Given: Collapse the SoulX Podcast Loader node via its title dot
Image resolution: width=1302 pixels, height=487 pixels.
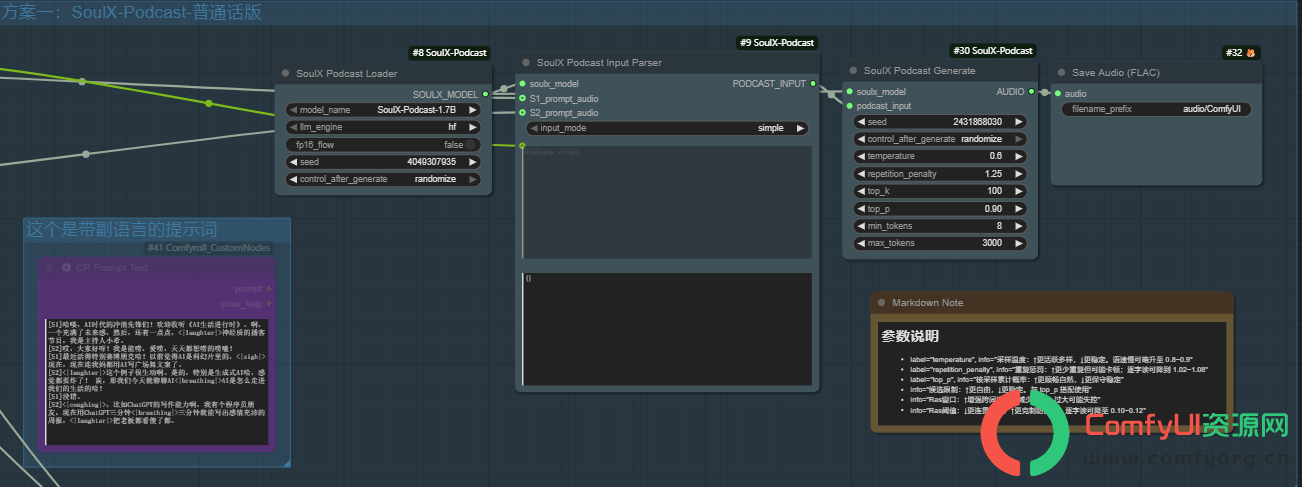Looking at the screenshot, I should point(286,73).
